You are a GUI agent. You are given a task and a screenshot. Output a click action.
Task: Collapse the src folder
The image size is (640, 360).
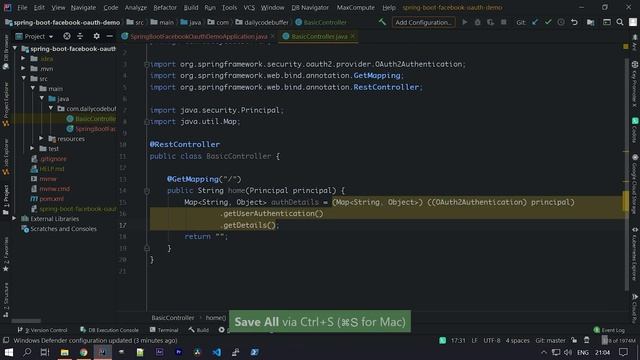pyautogui.click(x=24, y=78)
